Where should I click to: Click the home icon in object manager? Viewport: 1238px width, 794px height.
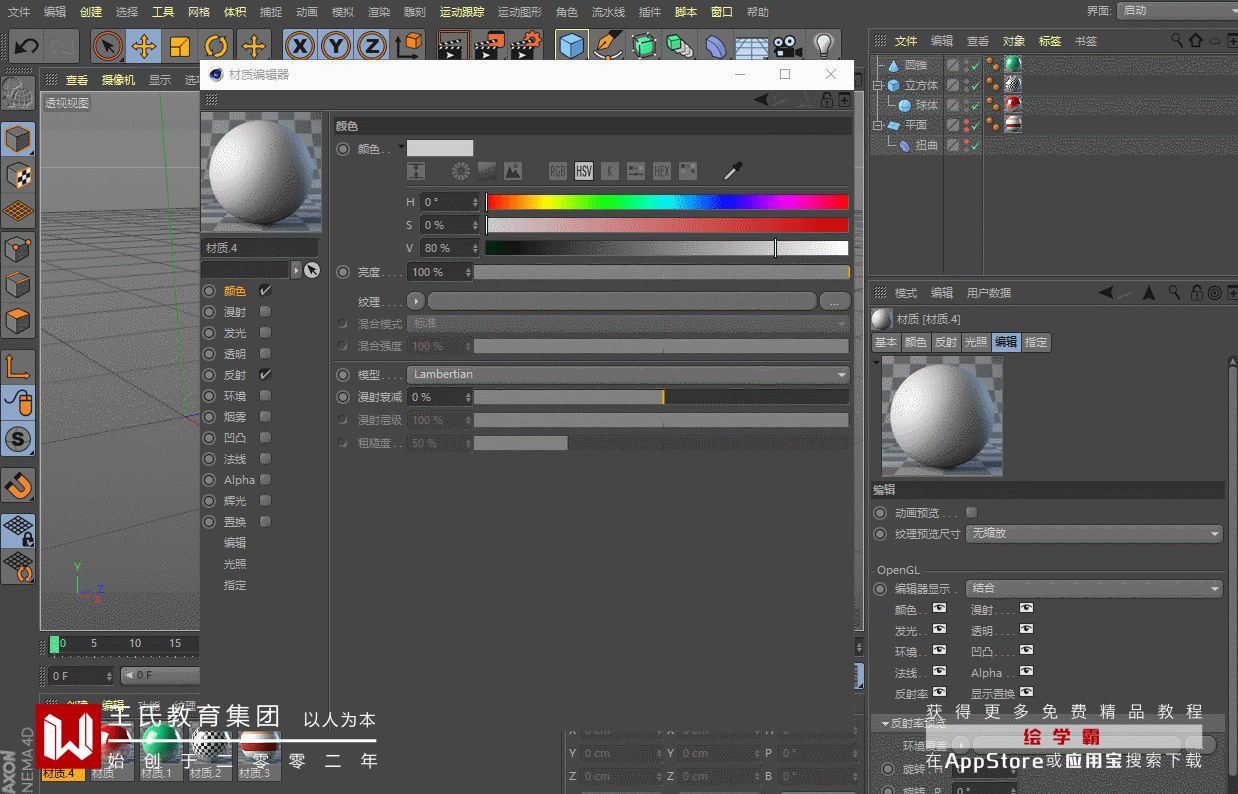[1196, 41]
